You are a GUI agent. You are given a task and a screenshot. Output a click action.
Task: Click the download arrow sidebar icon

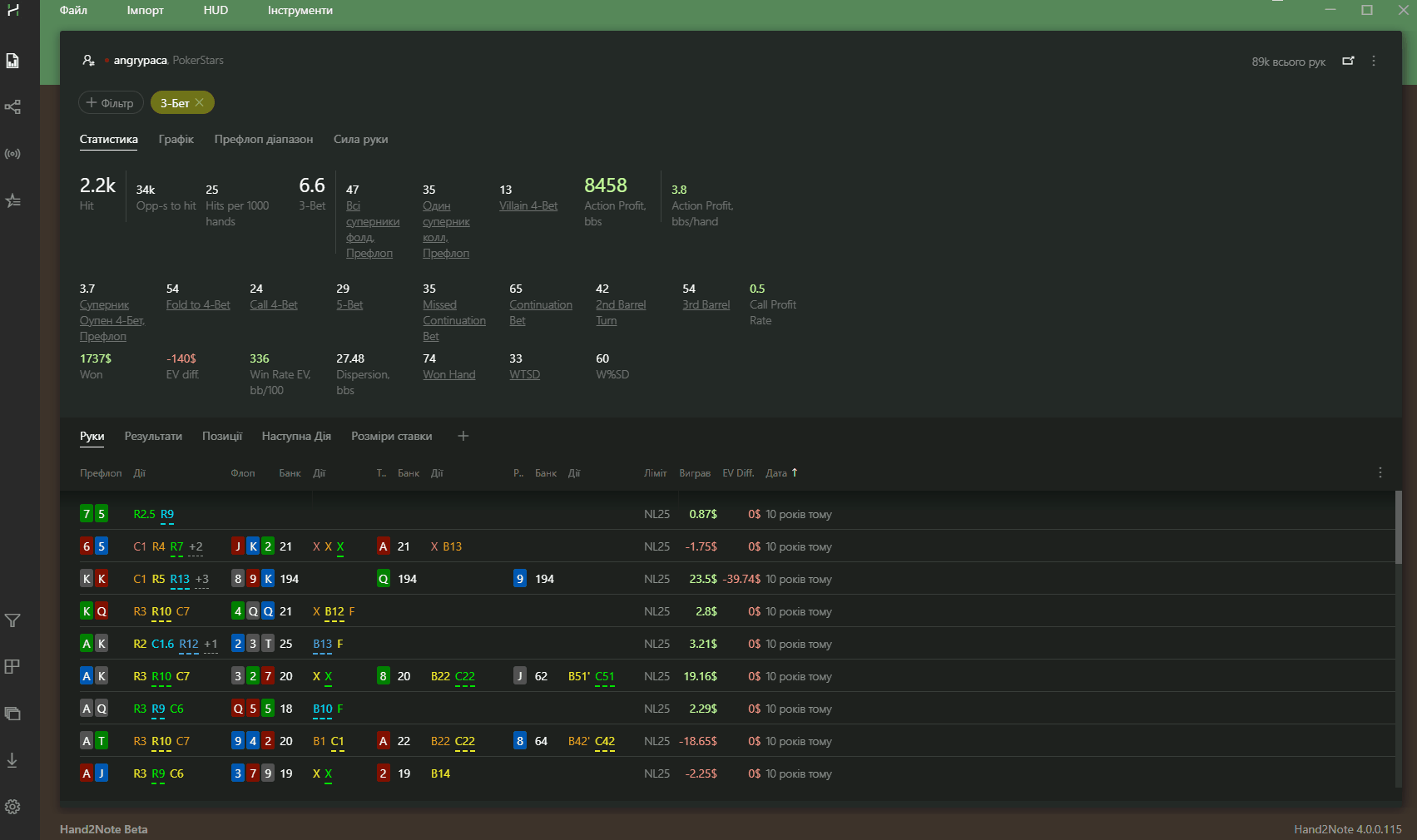point(12,760)
